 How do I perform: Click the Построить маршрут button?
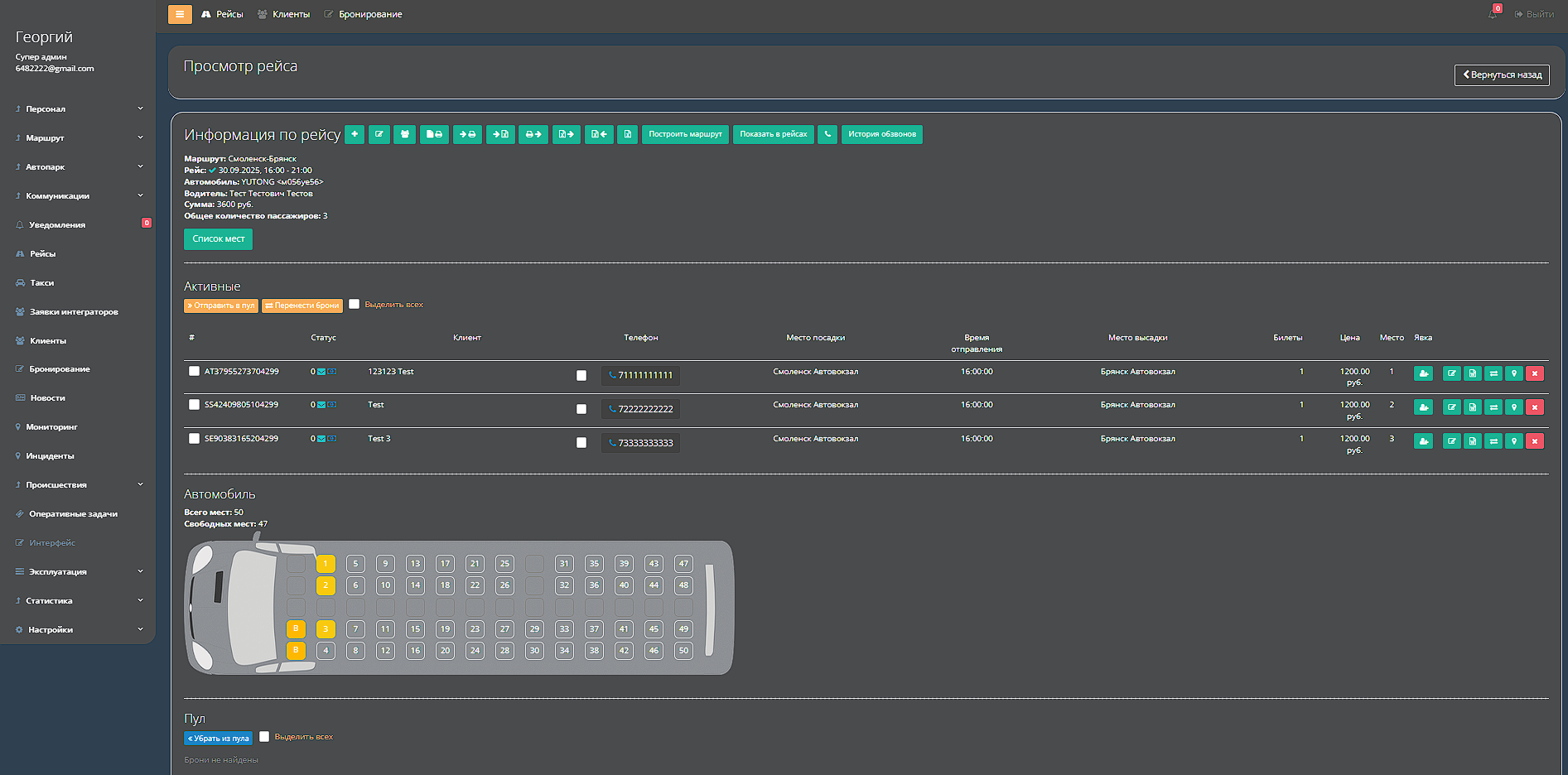click(x=685, y=134)
